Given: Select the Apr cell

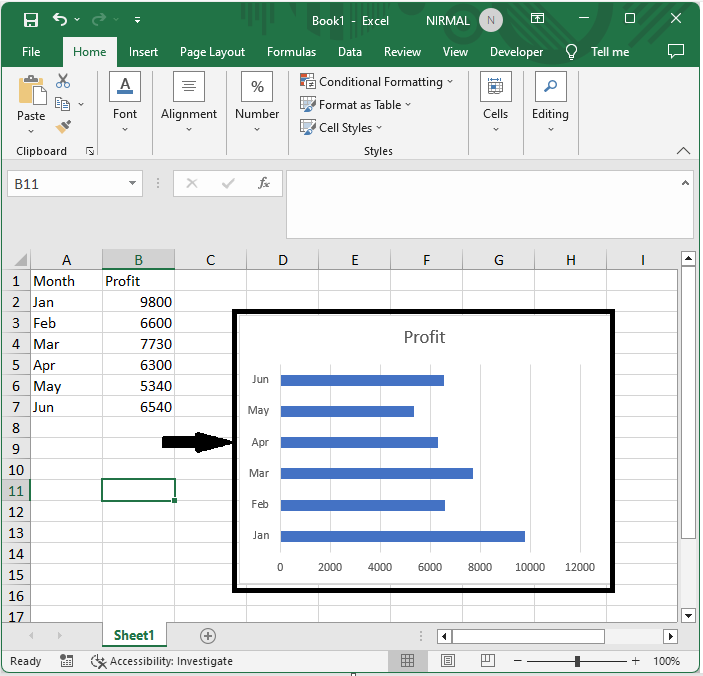Looking at the screenshot, I should pos(66,365).
